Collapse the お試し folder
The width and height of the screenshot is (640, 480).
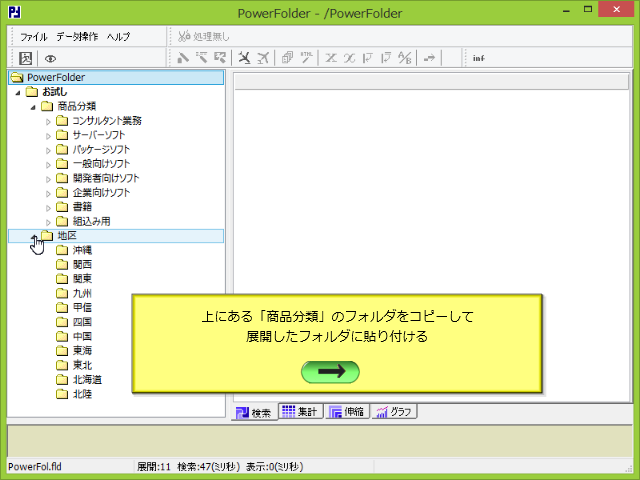(x=18, y=93)
